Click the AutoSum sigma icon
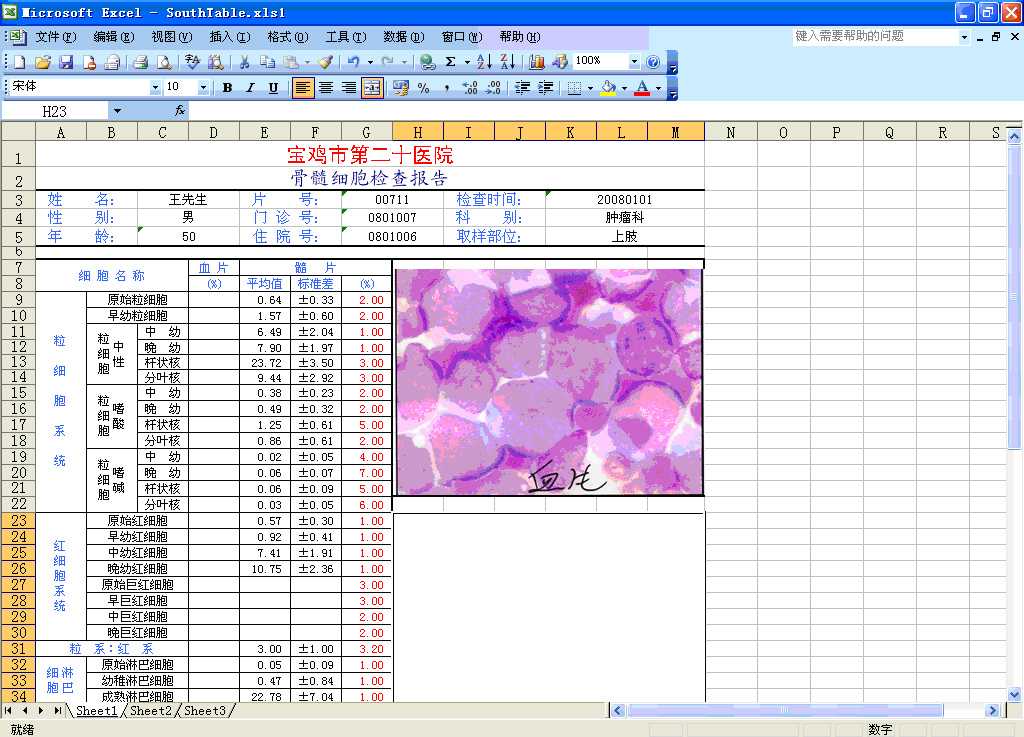1024x737 pixels. click(451, 62)
